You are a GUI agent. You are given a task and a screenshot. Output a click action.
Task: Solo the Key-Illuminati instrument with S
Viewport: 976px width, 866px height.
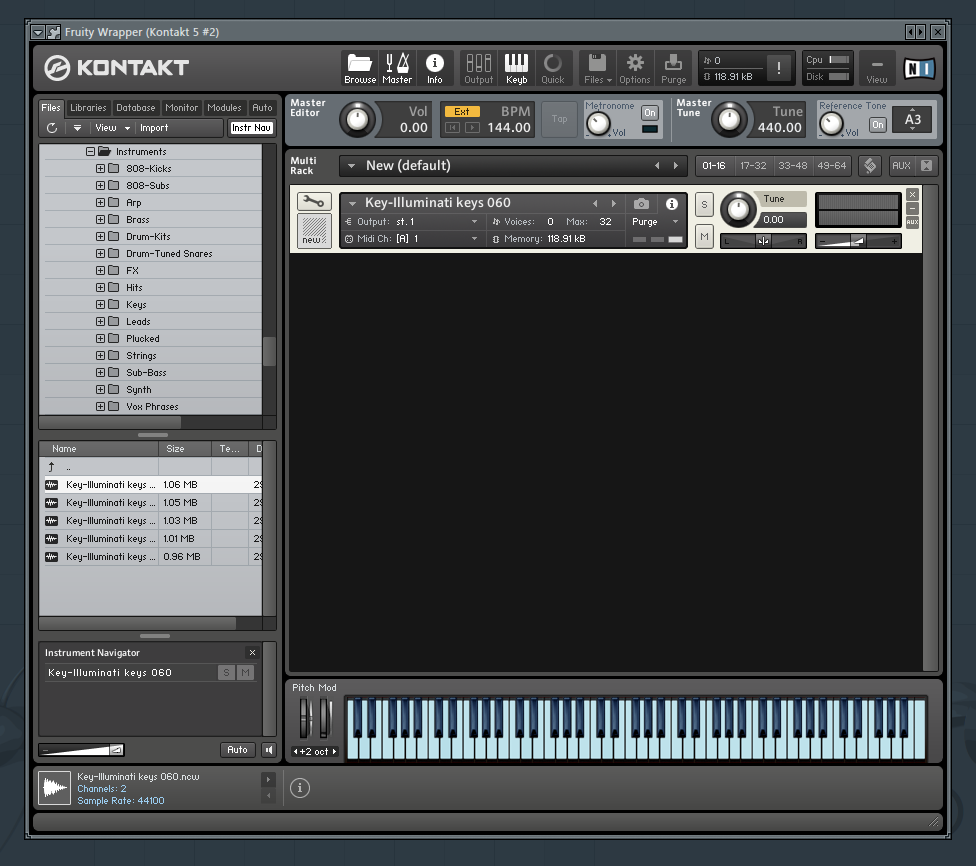[x=704, y=204]
